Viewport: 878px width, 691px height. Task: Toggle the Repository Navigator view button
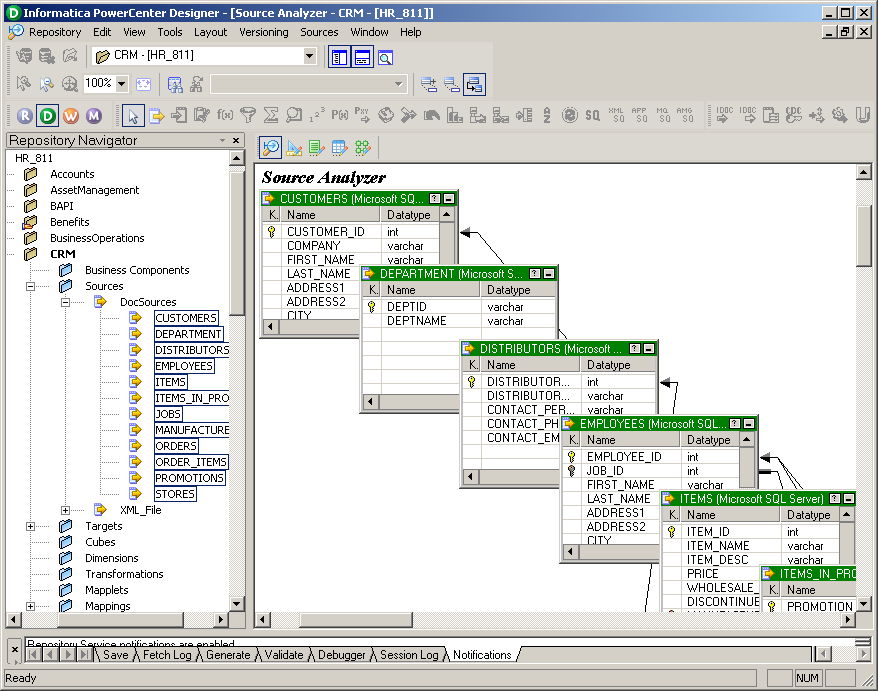tap(339, 57)
